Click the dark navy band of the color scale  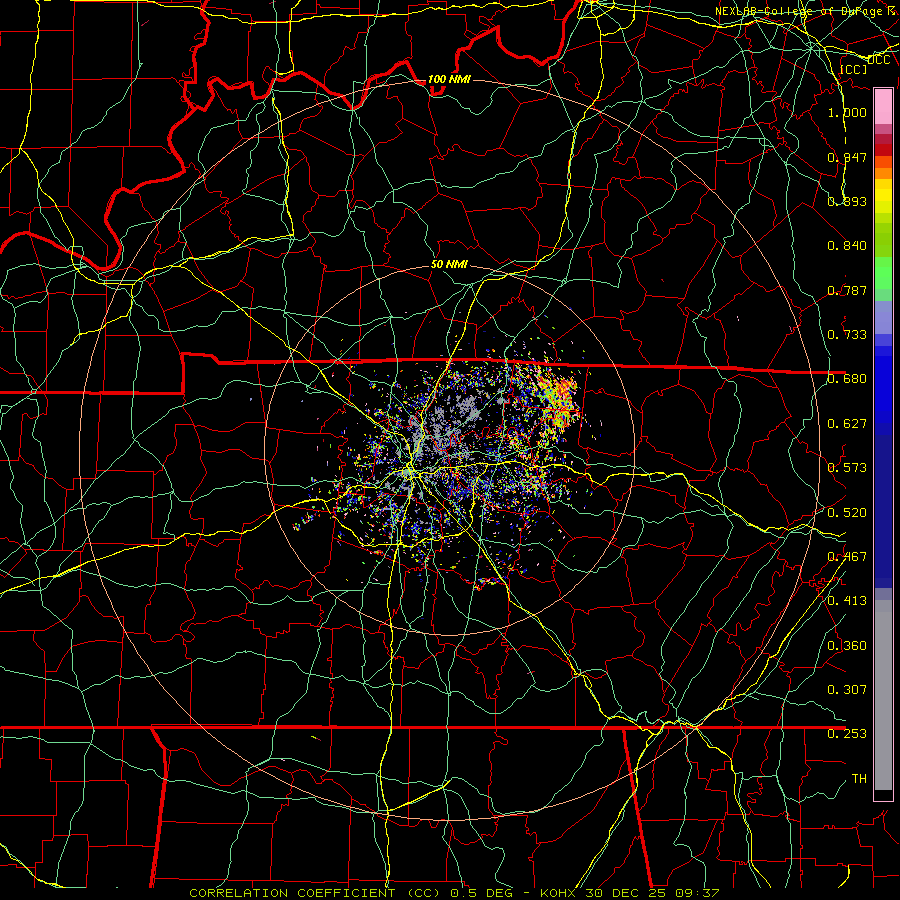883,511
